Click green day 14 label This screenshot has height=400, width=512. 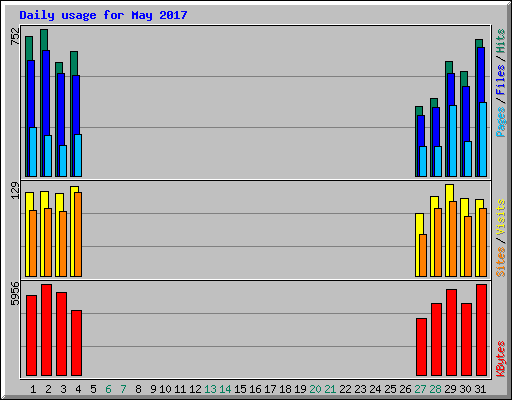[225, 389]
